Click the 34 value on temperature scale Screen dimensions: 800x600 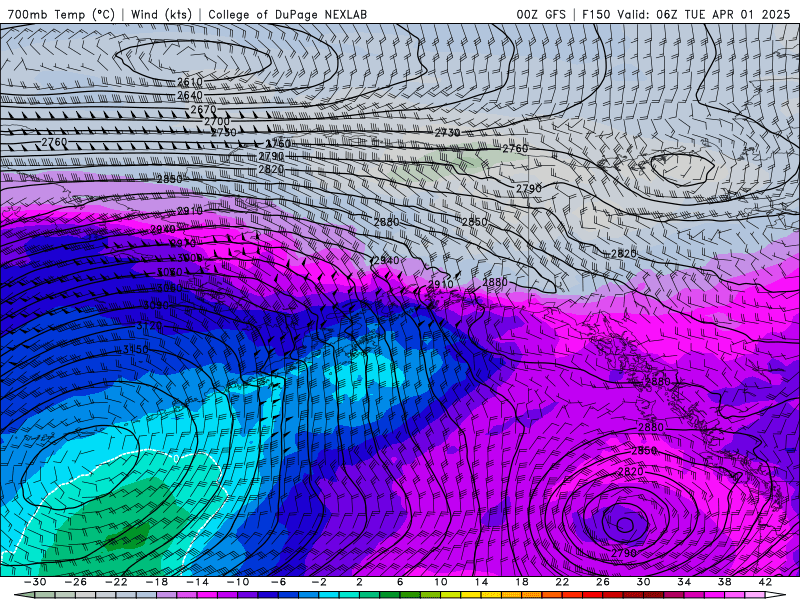pyautogui.click(x=684, y=582)
